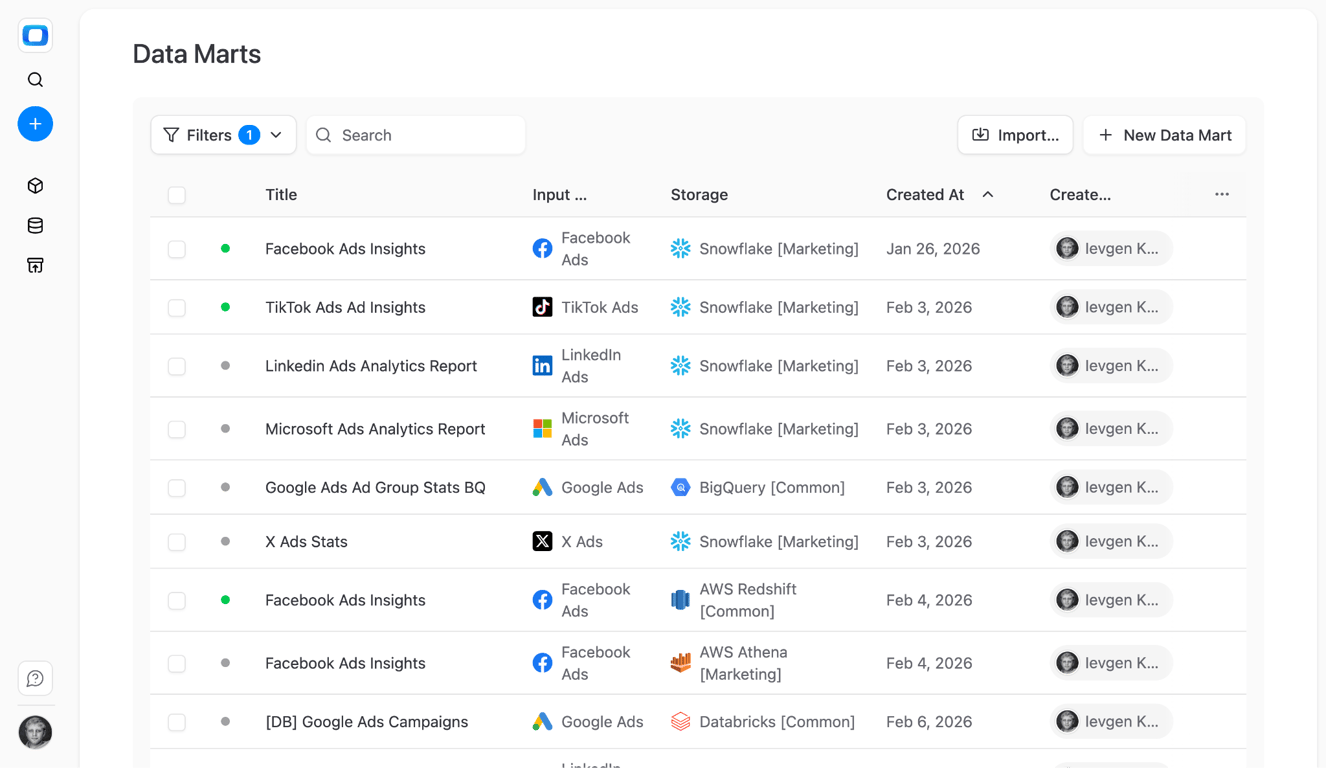Click the app logo at top of sidebar
The image size is (1326, 768).
35,36
